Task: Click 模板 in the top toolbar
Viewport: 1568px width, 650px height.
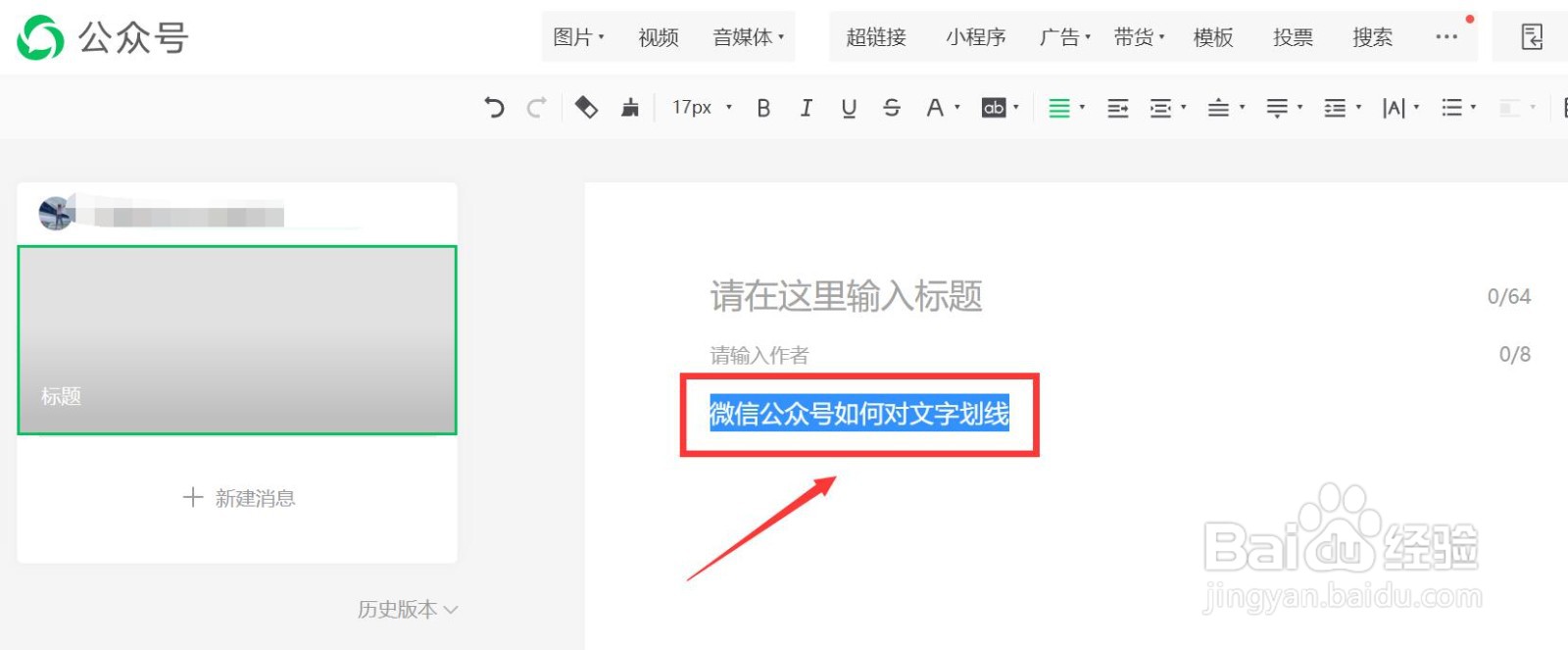Action: 1213,37
